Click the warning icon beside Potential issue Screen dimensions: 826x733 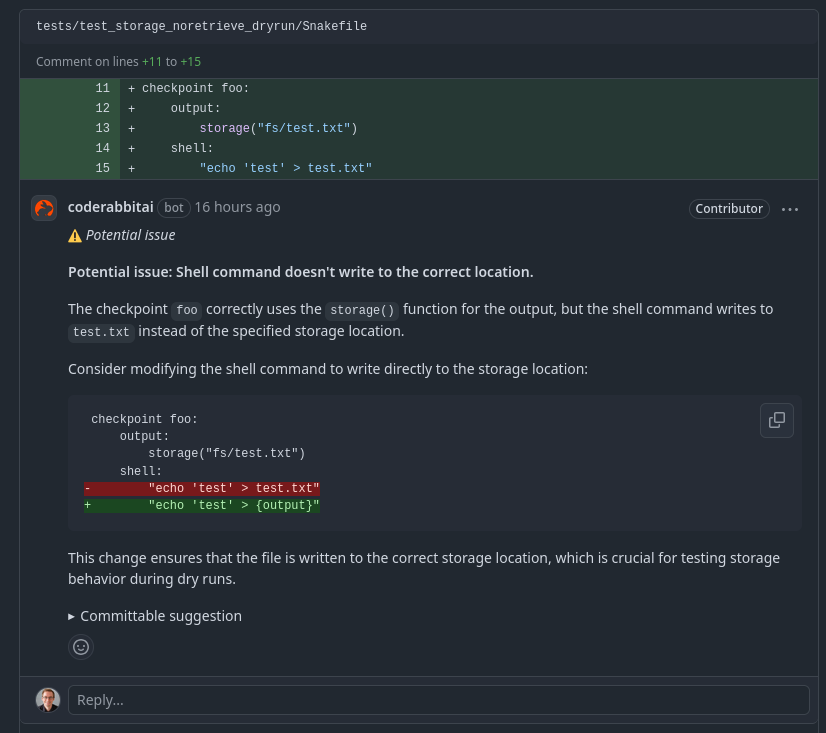[x=75, y=236]
